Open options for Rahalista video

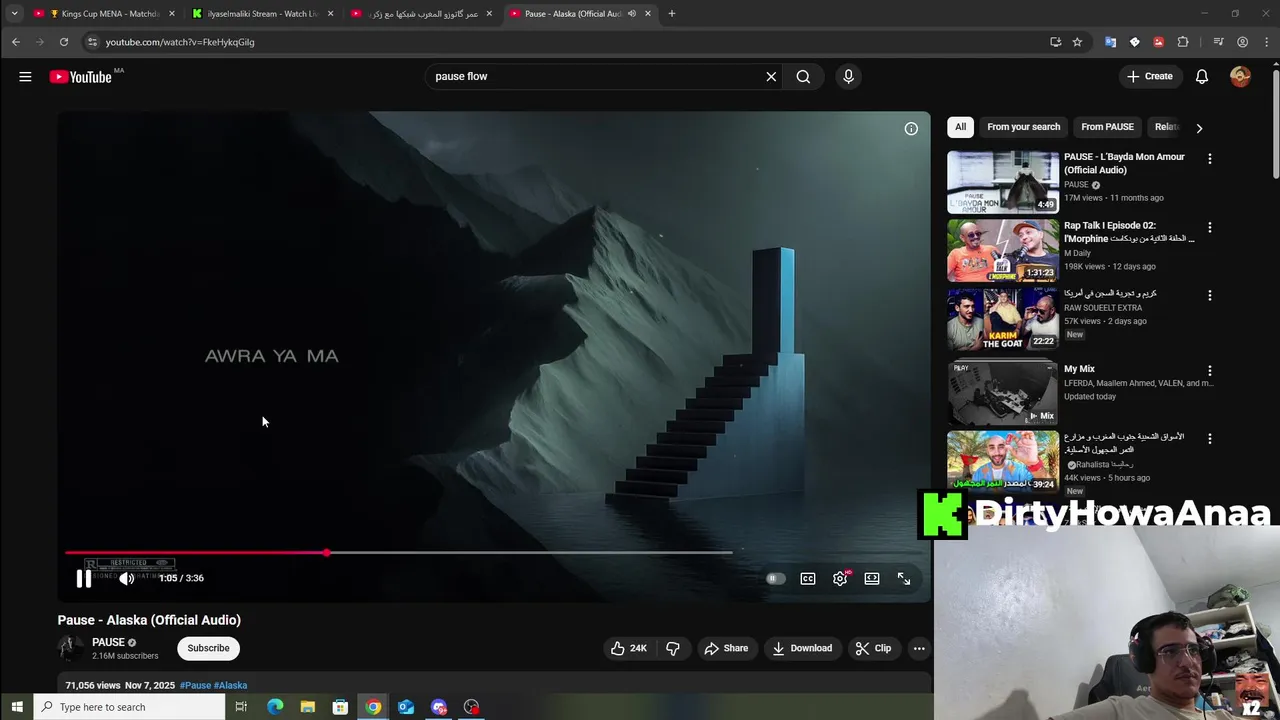click(x=1209, y=439)
